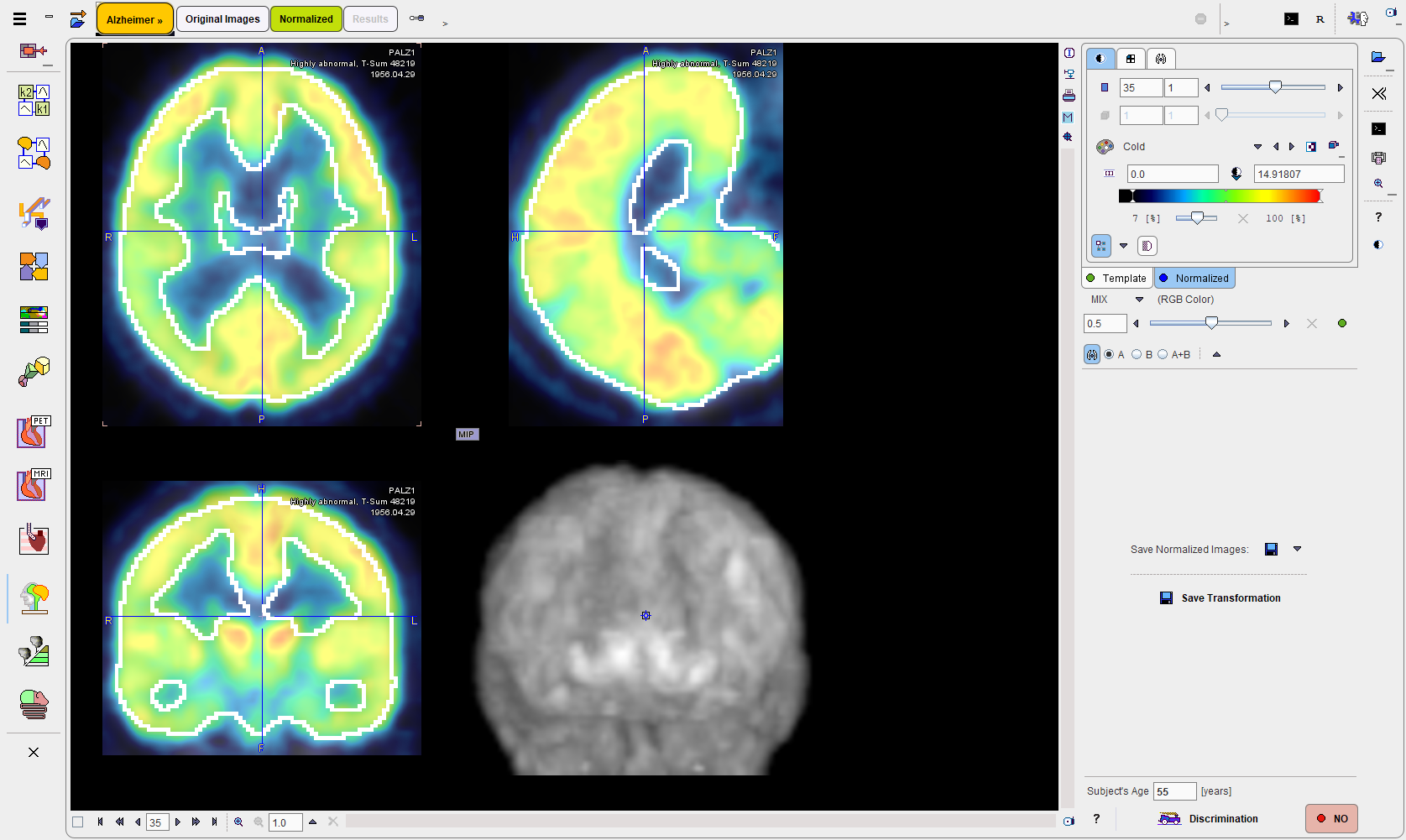
Task: Click the collapse panel arrows icon
Action: [x=1378, y=93]
